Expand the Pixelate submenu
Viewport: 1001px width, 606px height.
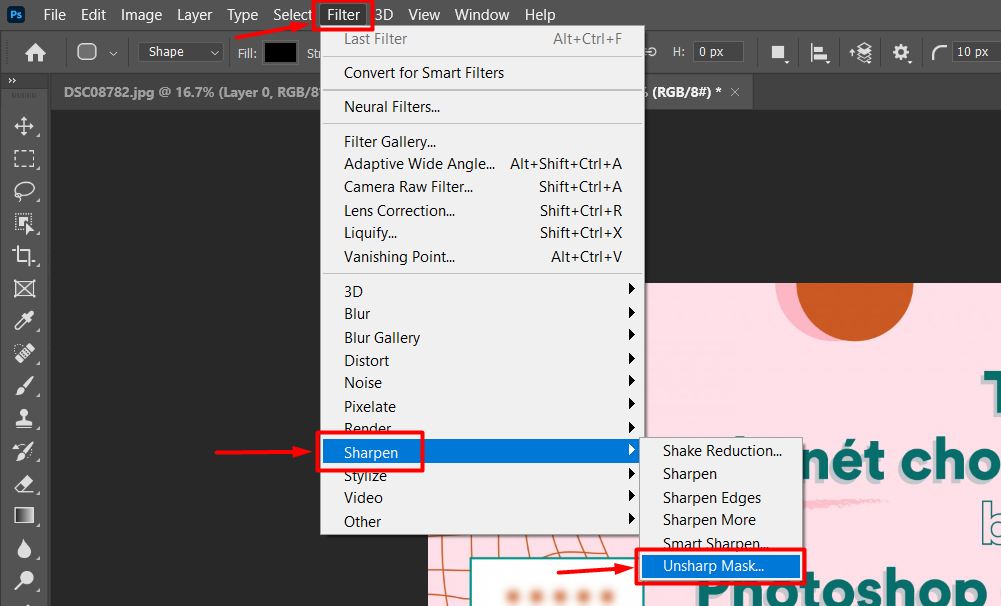pyautogui.click(x=483, y=406)
